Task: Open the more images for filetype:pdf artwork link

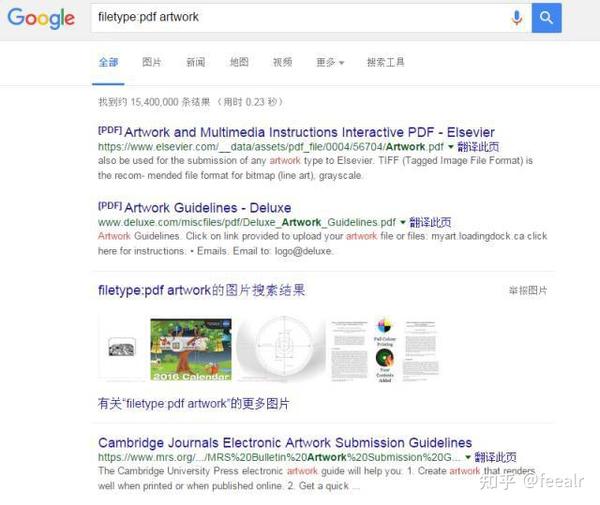Action: point(194,403)
